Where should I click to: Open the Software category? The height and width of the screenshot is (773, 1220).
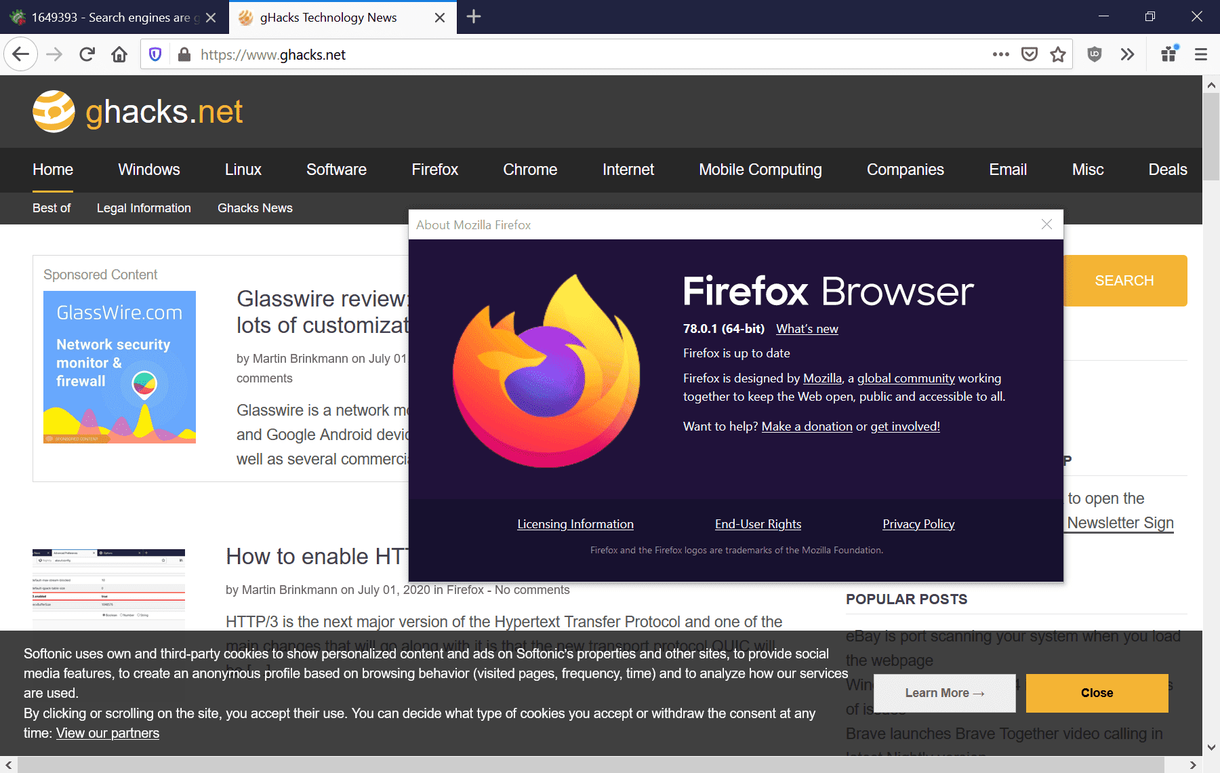pyautogui.click(x=336, y=169)
